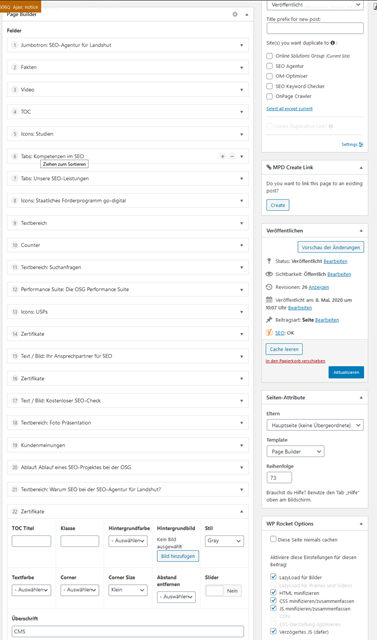Click the minus icon on Tabs: Kompetenzen row

click(x=232, y=156)
